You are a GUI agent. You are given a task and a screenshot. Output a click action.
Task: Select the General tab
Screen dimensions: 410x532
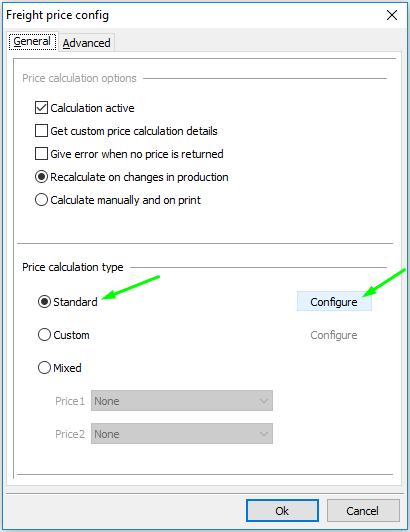(32, 41)
